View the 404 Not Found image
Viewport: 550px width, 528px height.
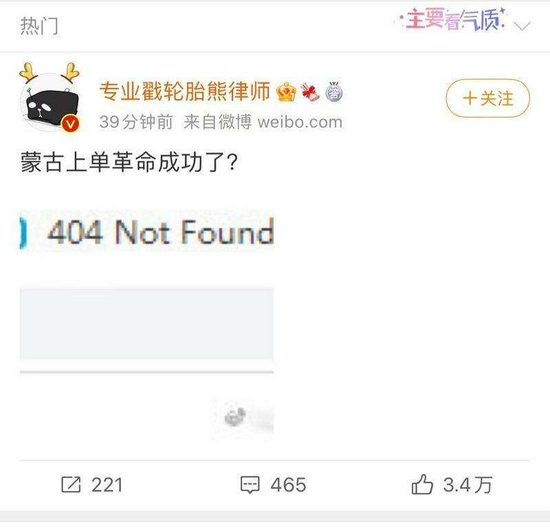click(147, 232)
